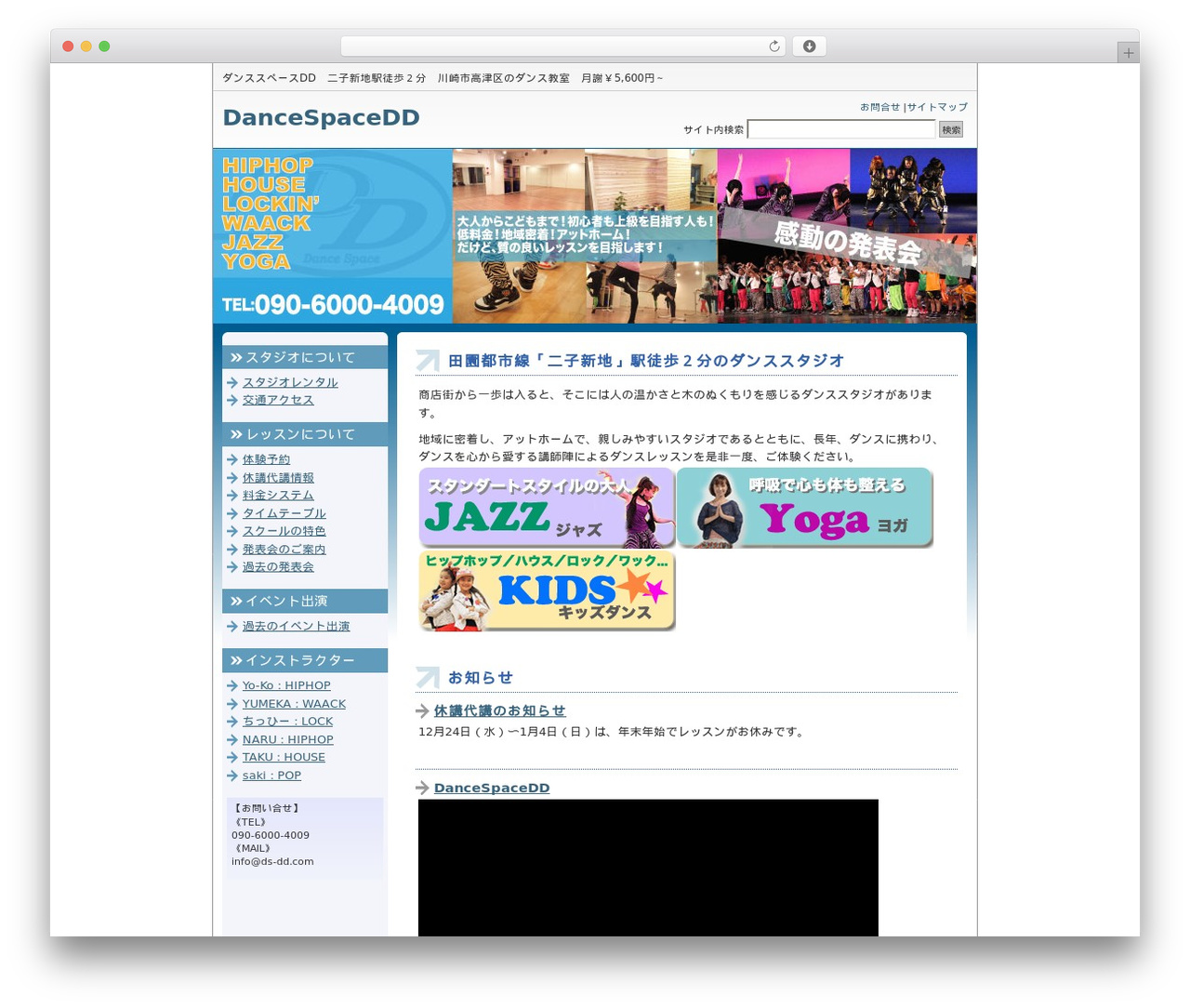Click the header banner image with phone number

(x=594, y=236)
